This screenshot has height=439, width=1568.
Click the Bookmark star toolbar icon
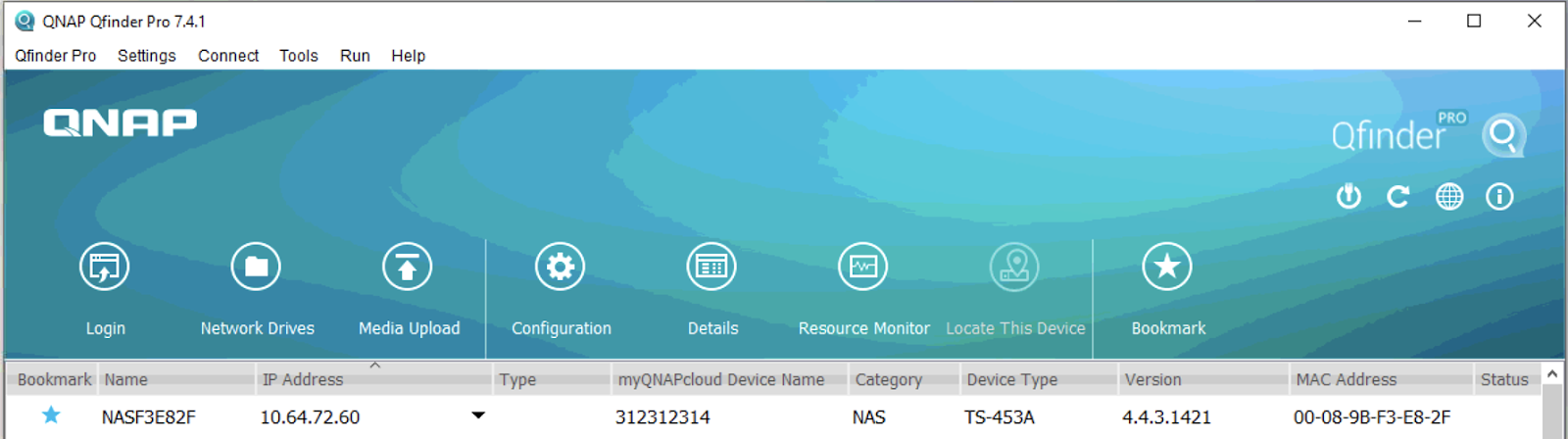(1167, 268)
